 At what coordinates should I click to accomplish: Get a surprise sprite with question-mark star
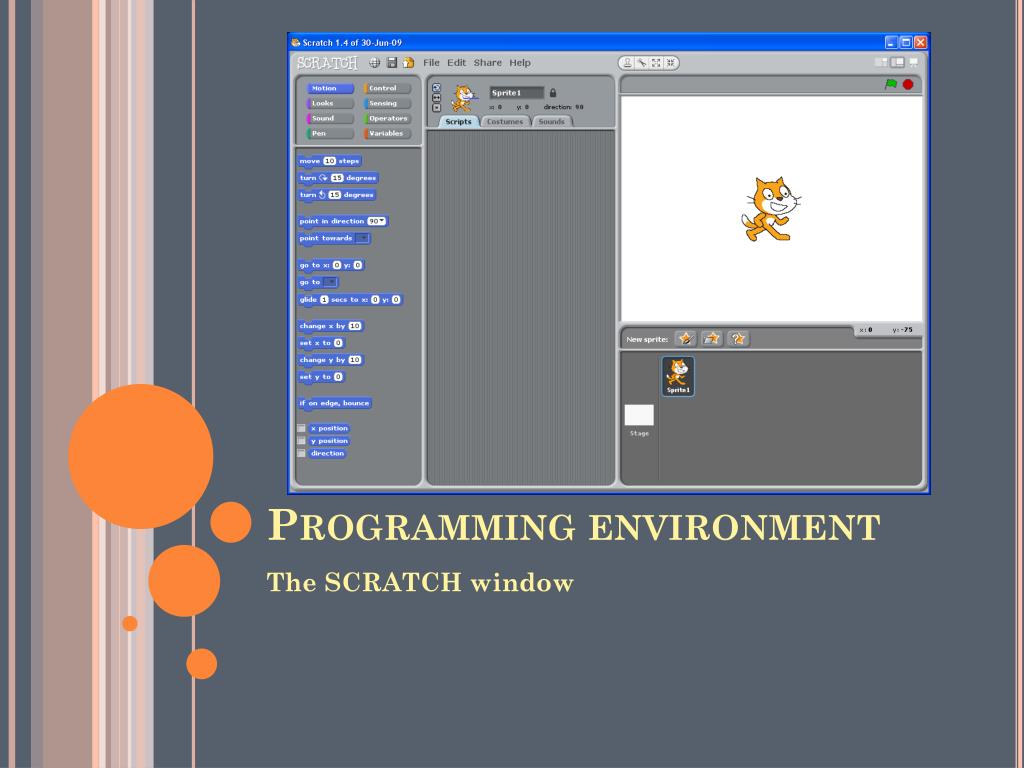[738, 339]
